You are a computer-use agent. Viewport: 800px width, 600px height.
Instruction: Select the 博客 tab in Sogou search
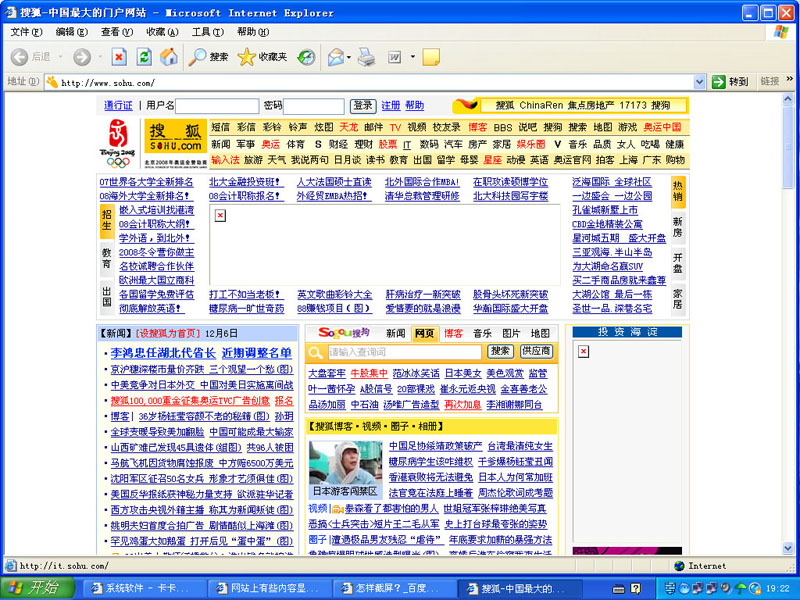pos(454,333)
